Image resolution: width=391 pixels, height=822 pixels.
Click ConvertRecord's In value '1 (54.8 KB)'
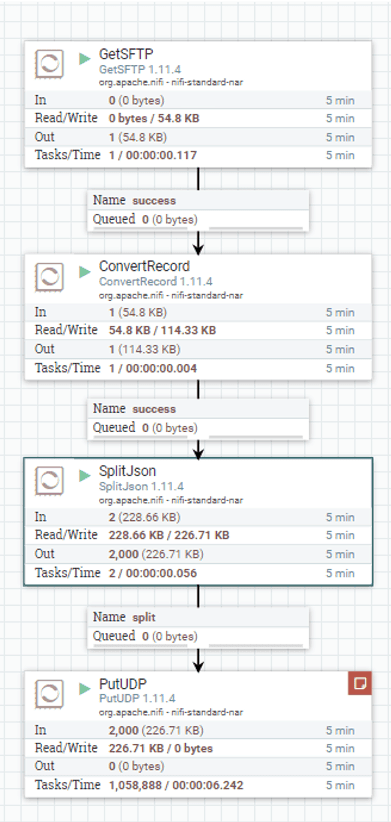pos(138,312)
